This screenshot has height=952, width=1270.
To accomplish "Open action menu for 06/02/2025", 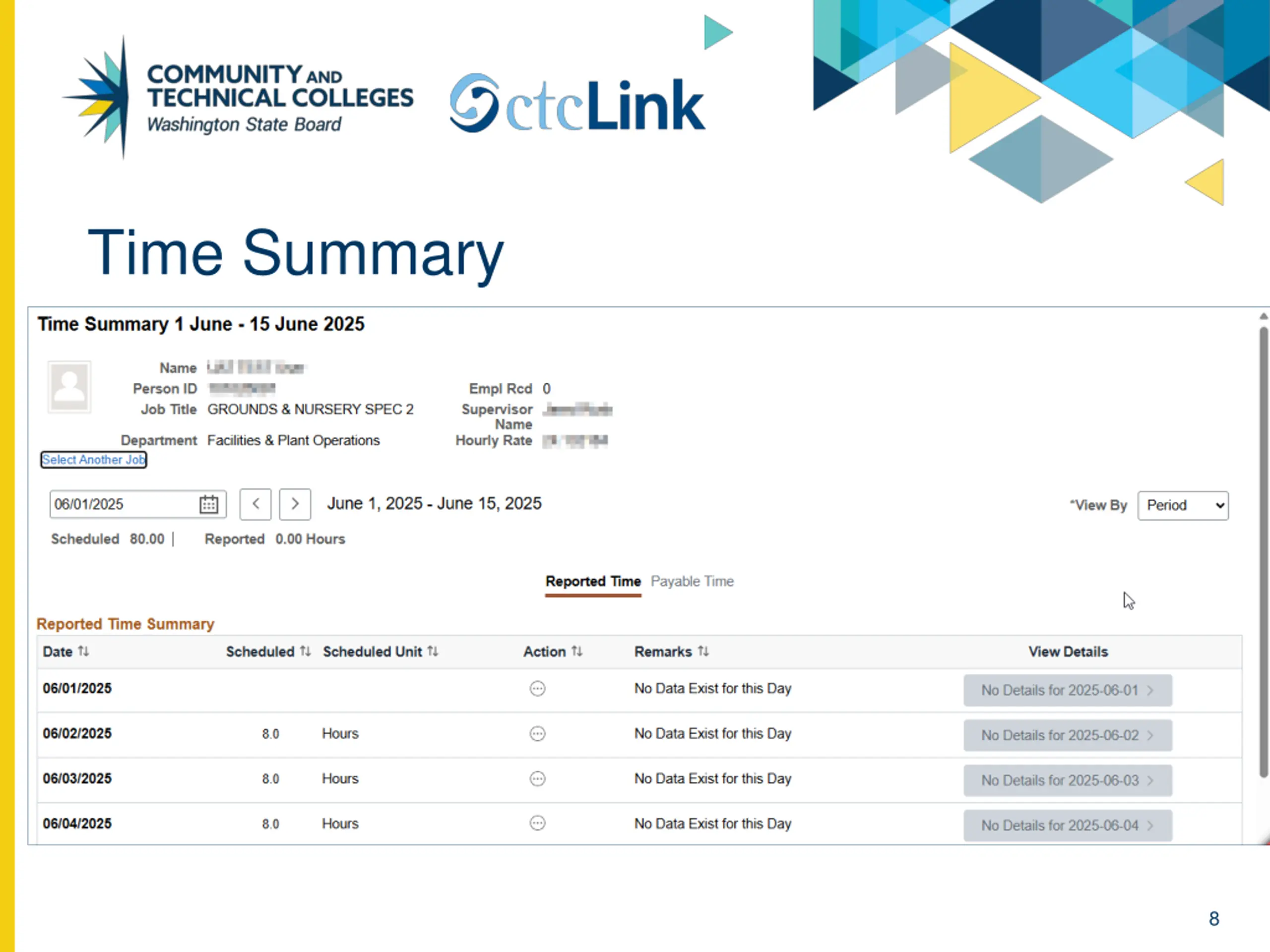I will [x=537, y=733].
